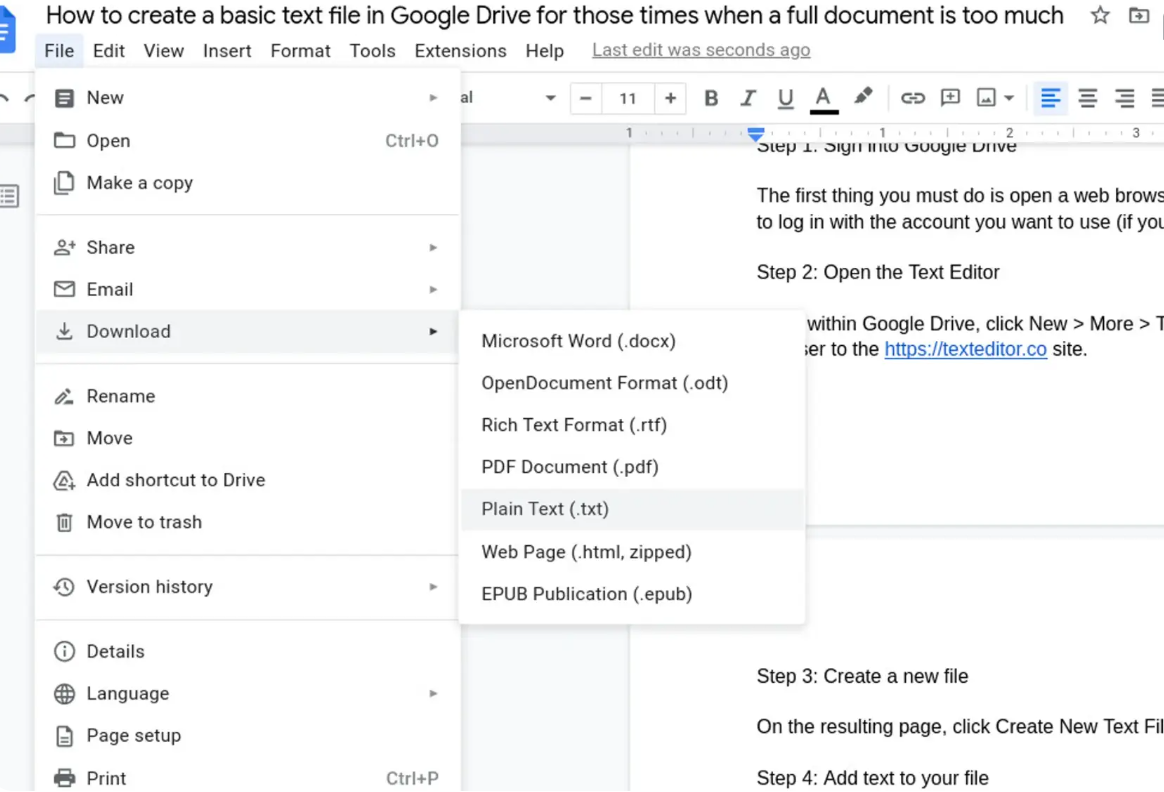Open the File menu

pyautogui.click(x=59, y=50)
